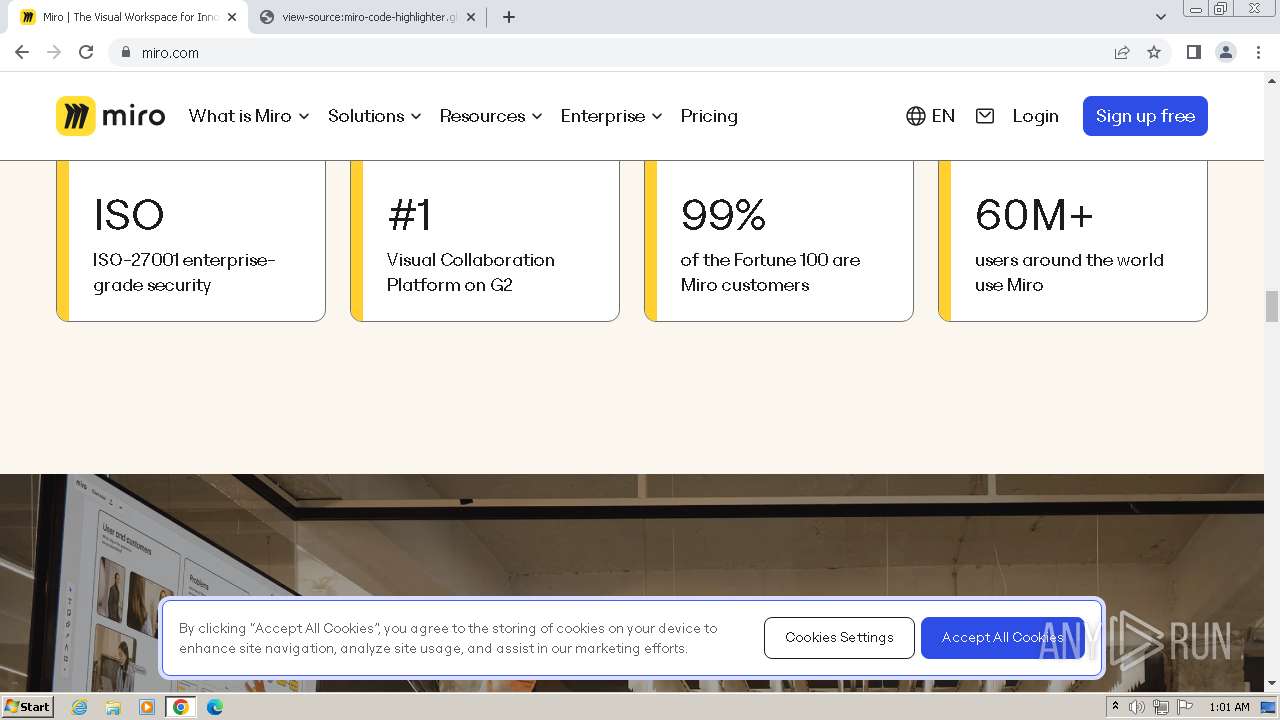Image resolution: width=1280 pixels, height=720 pixels.
Task: Switch to the Miro Visual Workspace tab
Action: 128,17
